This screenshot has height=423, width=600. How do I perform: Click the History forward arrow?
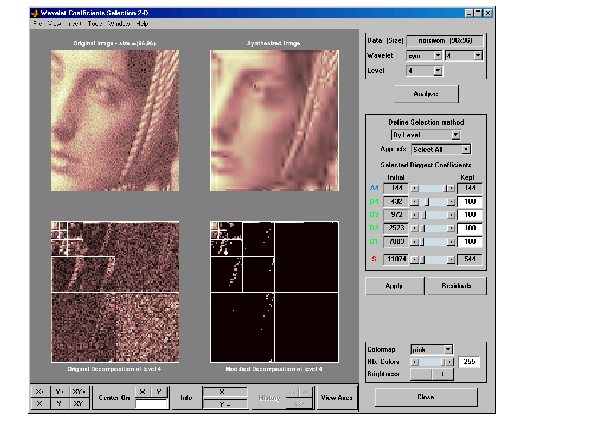[305, 392]
